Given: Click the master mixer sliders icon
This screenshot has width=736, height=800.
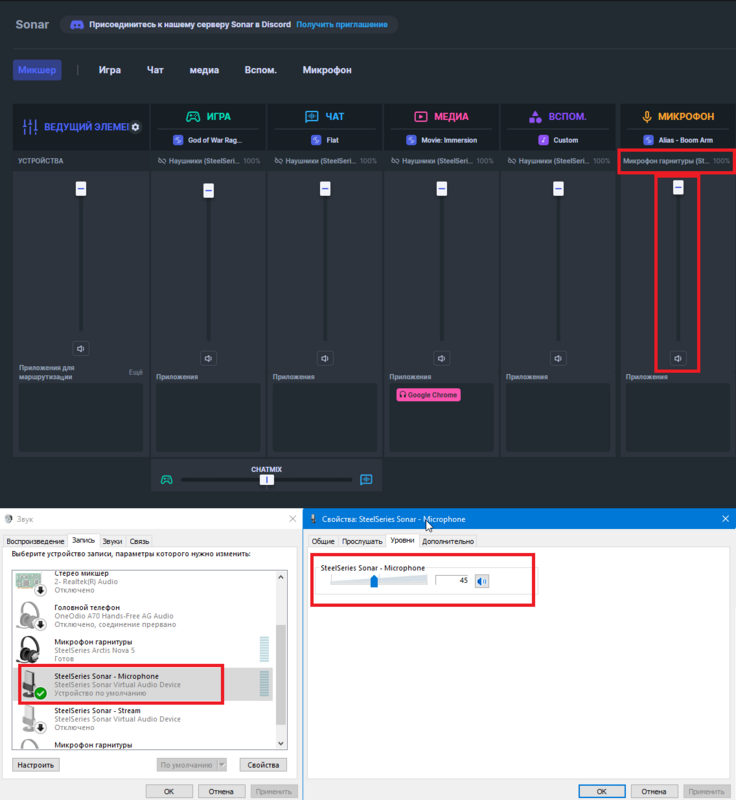Looking at the screenshot, I should [30, 127].
